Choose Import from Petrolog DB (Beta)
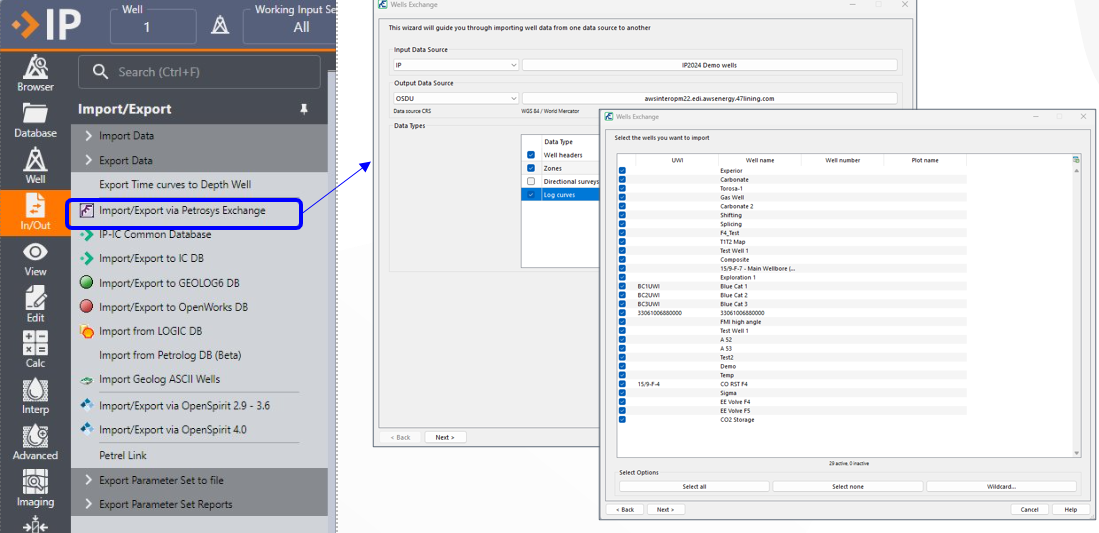Image resolution: width=1099 pixels, height=533 pixels. [x=170, y=356]
